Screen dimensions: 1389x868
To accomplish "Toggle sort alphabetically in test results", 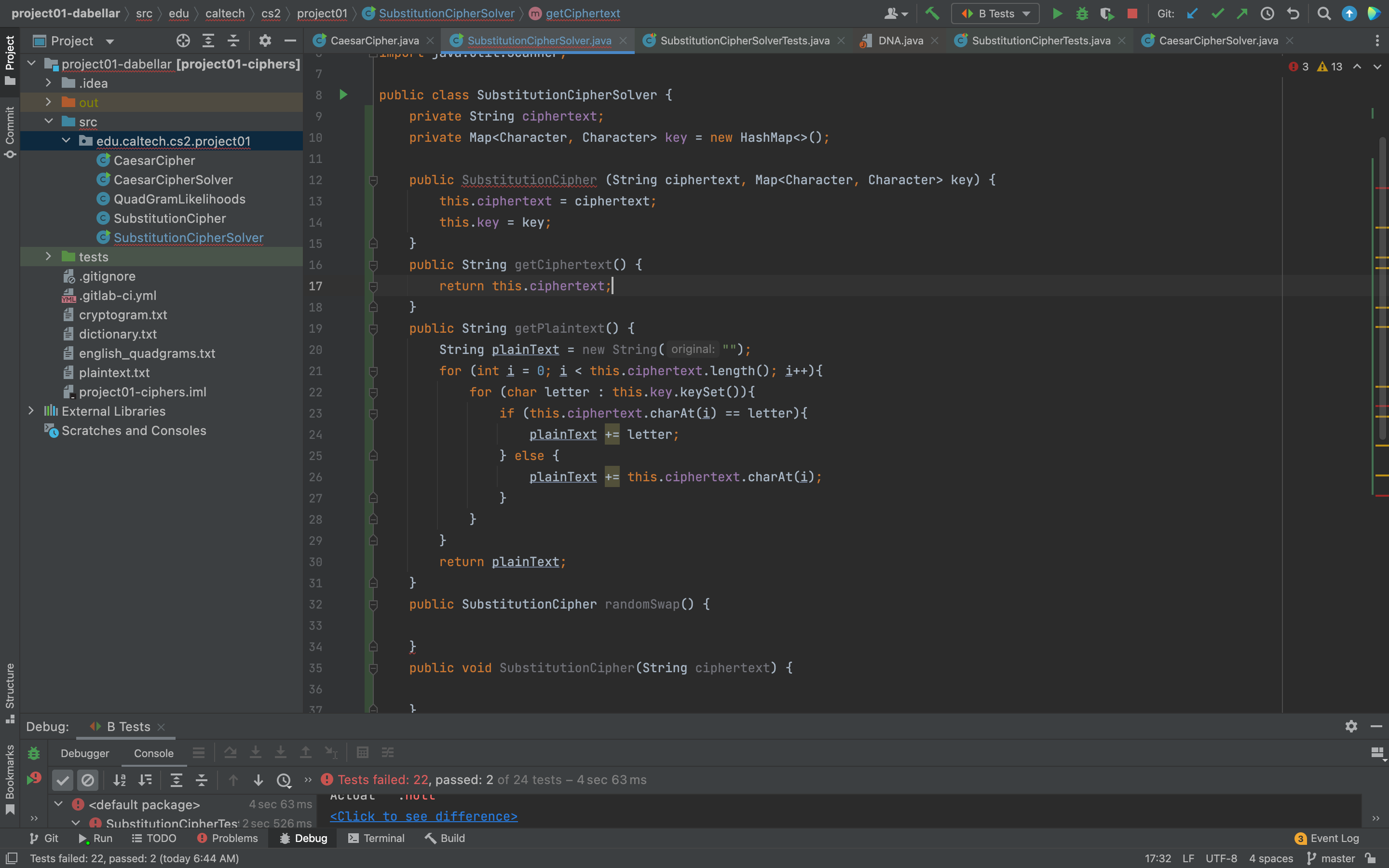I will (x=120, y=780).
